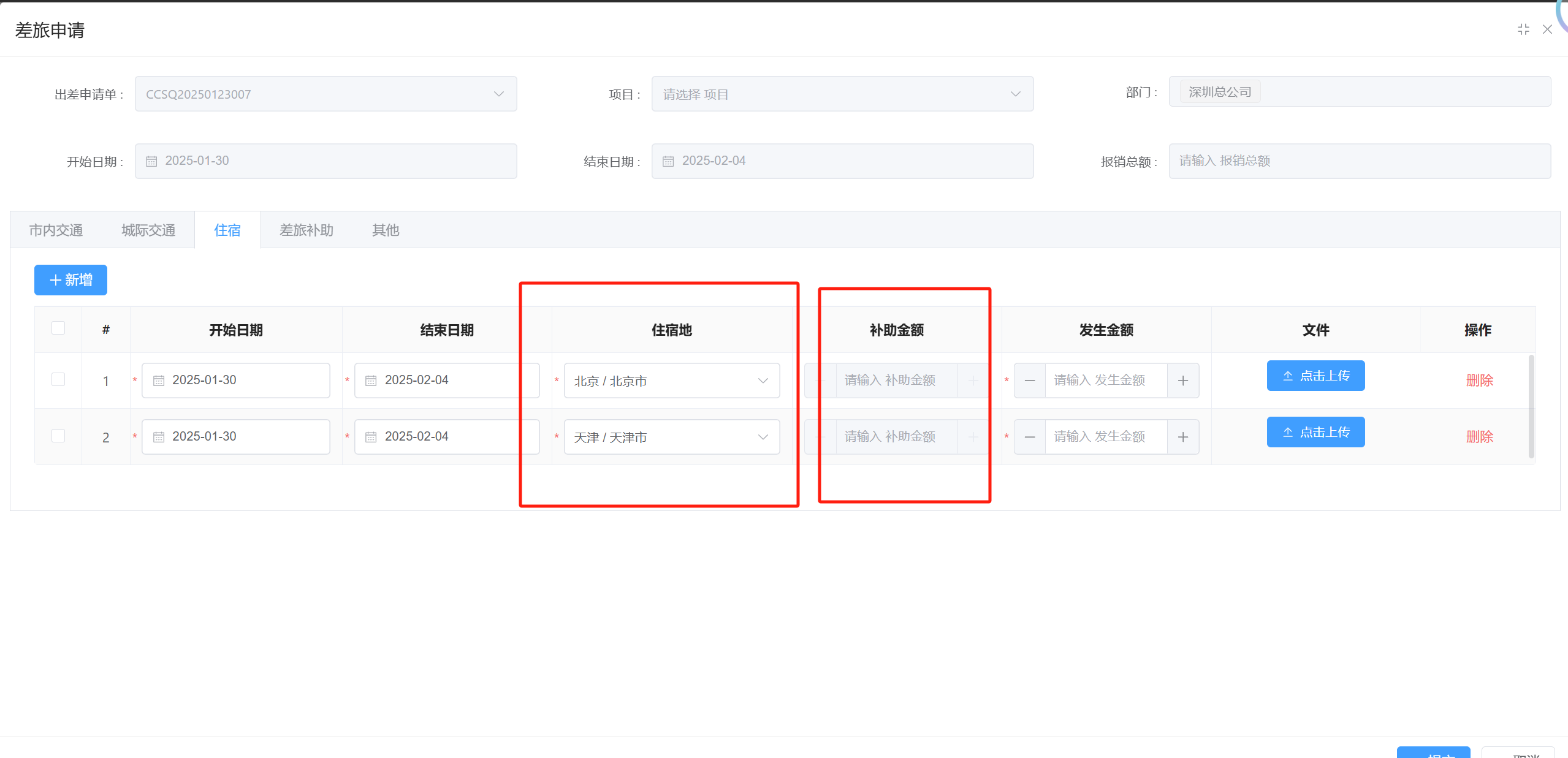Toggle the select-all header checkbox
Screen dimensions: 1568x758
click(x=58, y=328)
